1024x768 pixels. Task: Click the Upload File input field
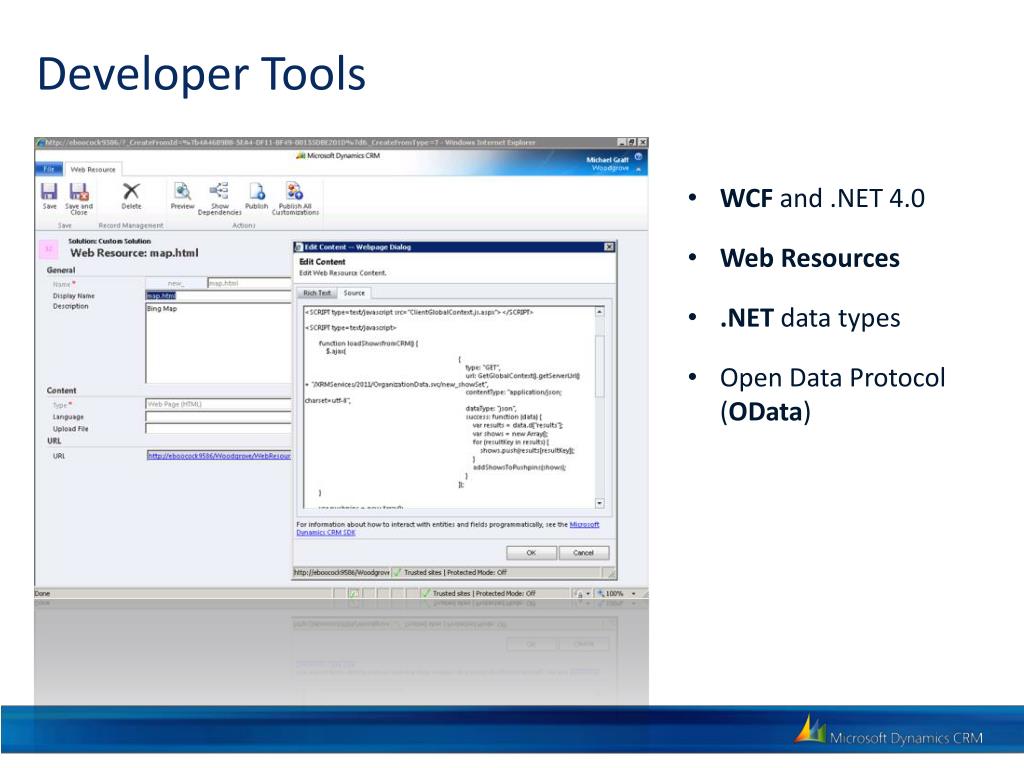pos(218,428)
